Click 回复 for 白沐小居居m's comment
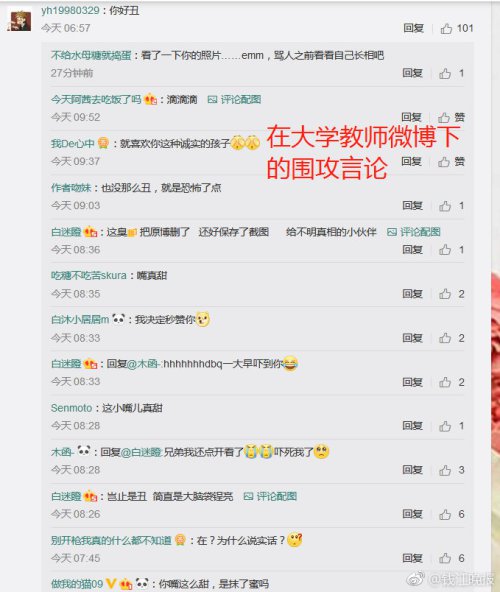 (x=412, y=338)
